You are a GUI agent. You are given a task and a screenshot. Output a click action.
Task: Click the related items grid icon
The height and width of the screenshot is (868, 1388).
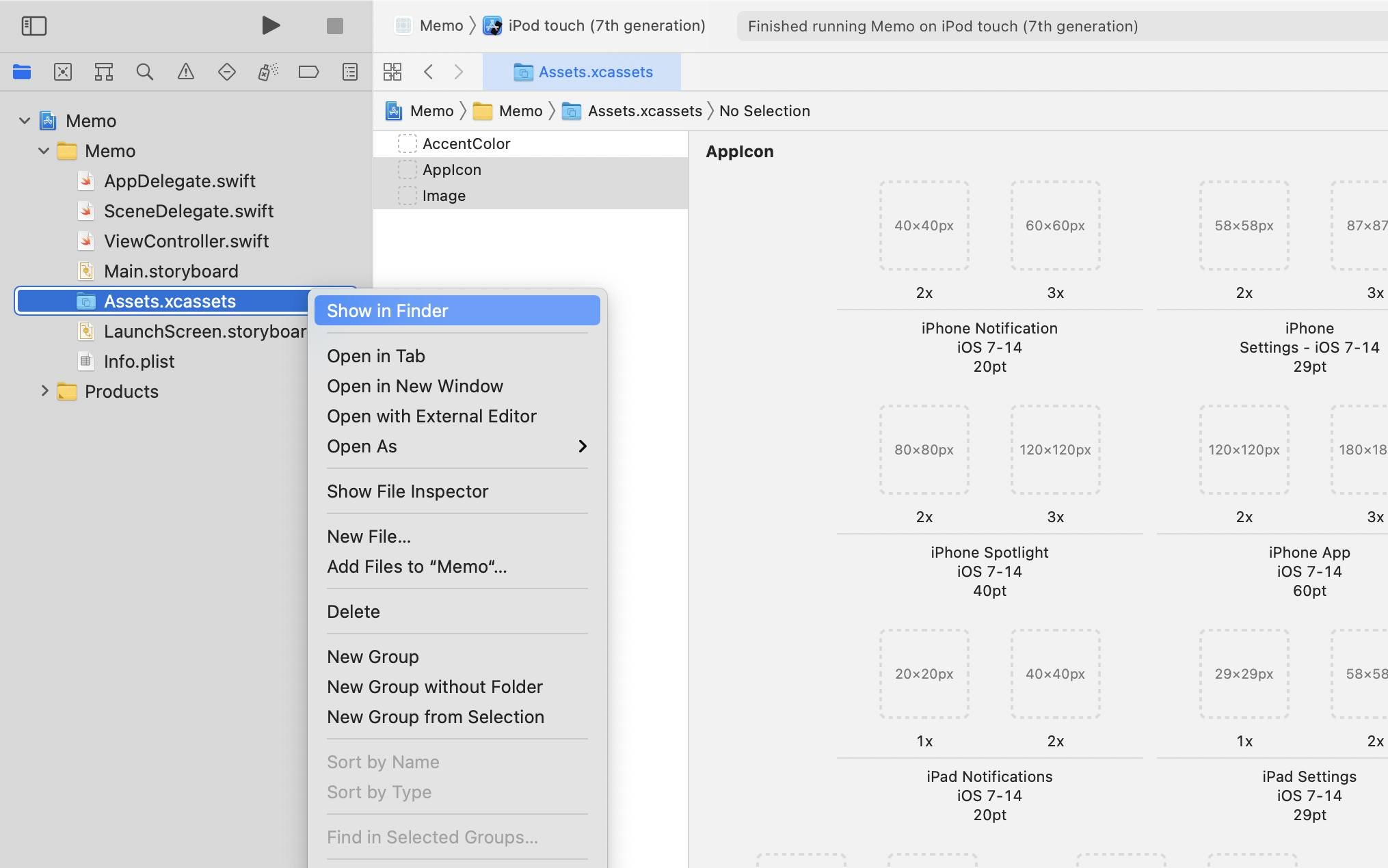(x=392, y=72)
